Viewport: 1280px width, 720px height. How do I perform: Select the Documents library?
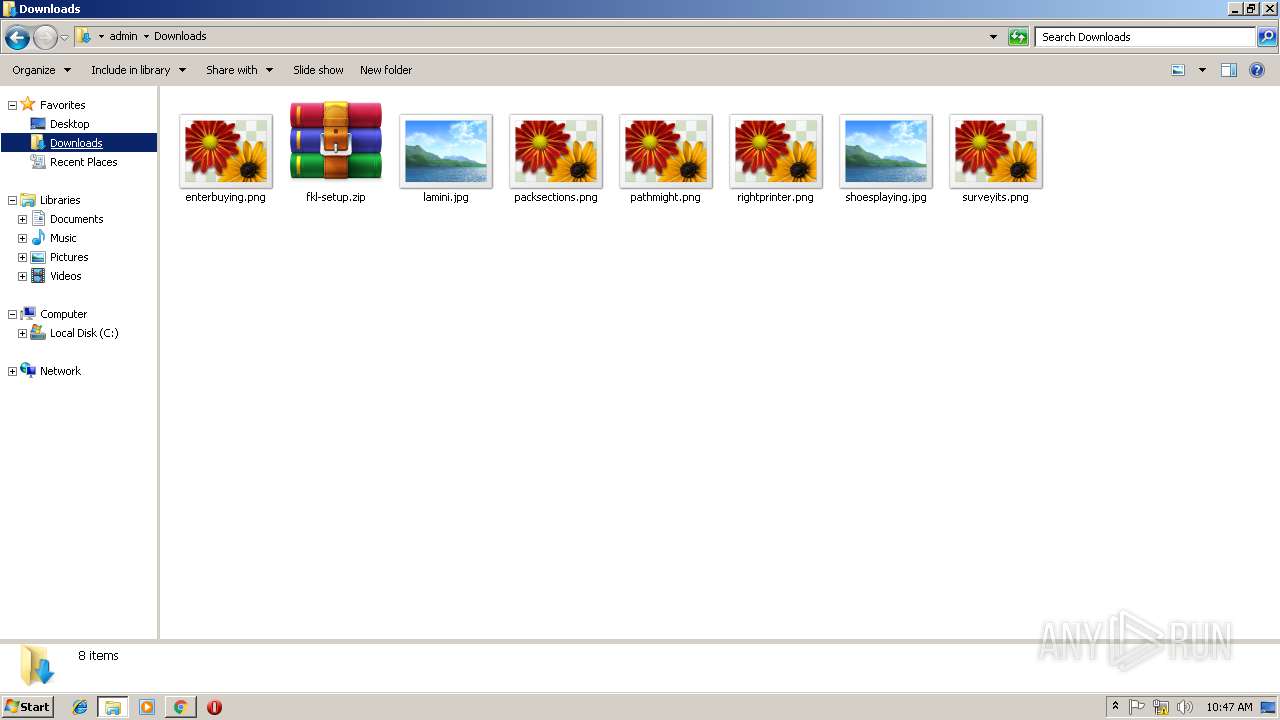click(x=76, y=219)
